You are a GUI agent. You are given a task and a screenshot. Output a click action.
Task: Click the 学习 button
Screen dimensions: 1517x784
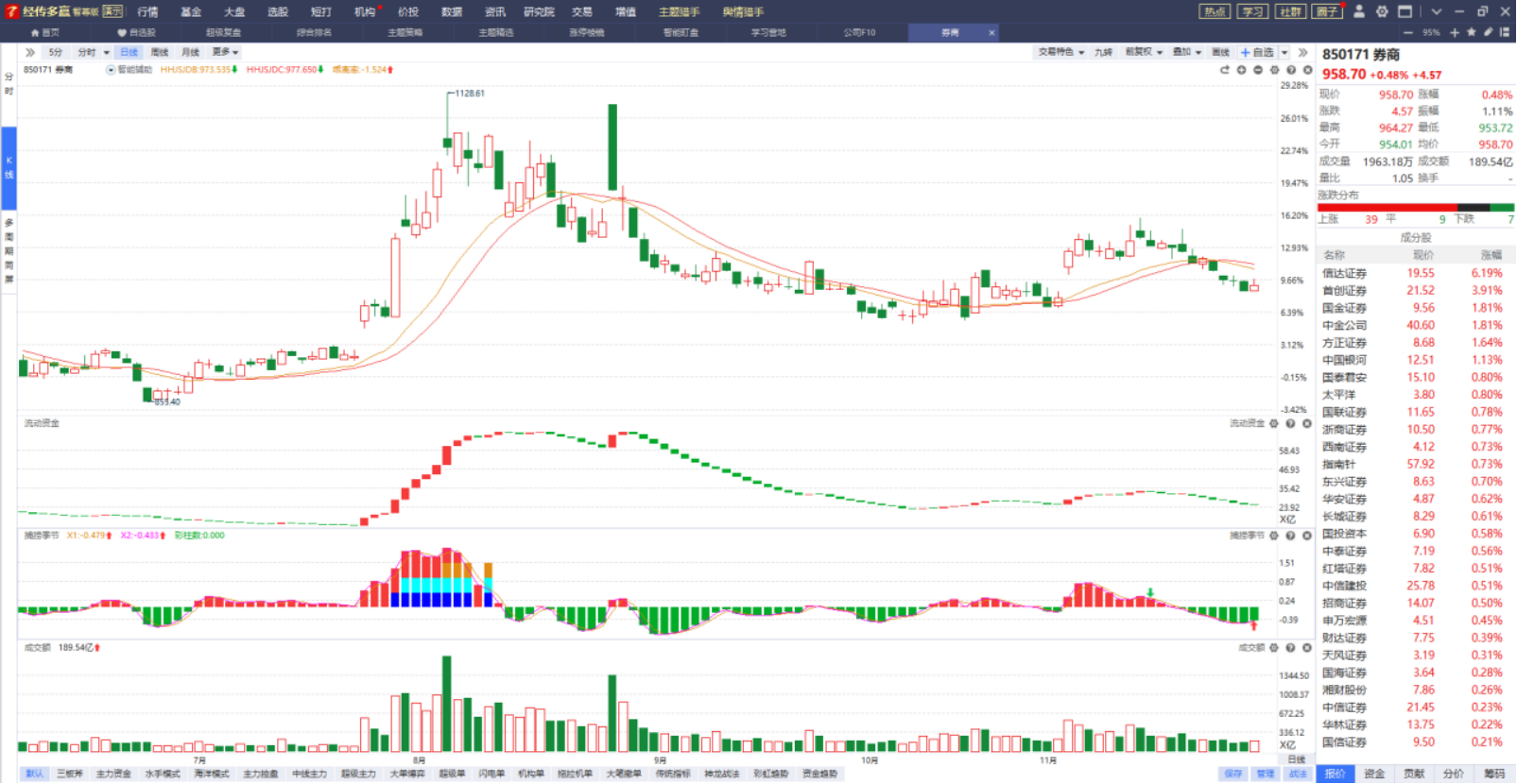click(x=1252, y=11)
